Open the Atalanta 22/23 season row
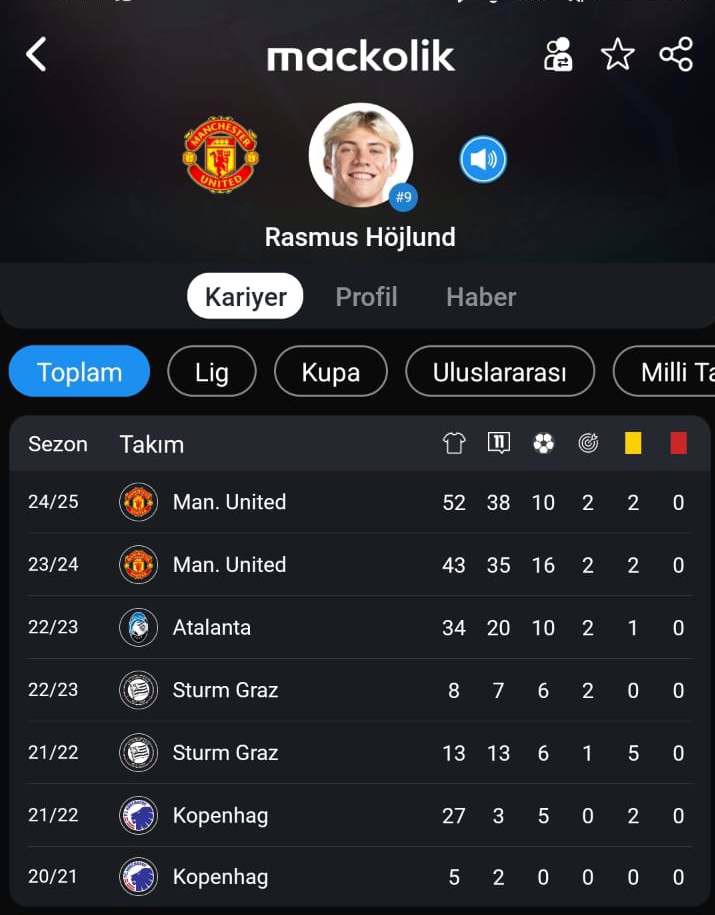The width and height of the screenshot is (715, 915). tap(360, 627)
